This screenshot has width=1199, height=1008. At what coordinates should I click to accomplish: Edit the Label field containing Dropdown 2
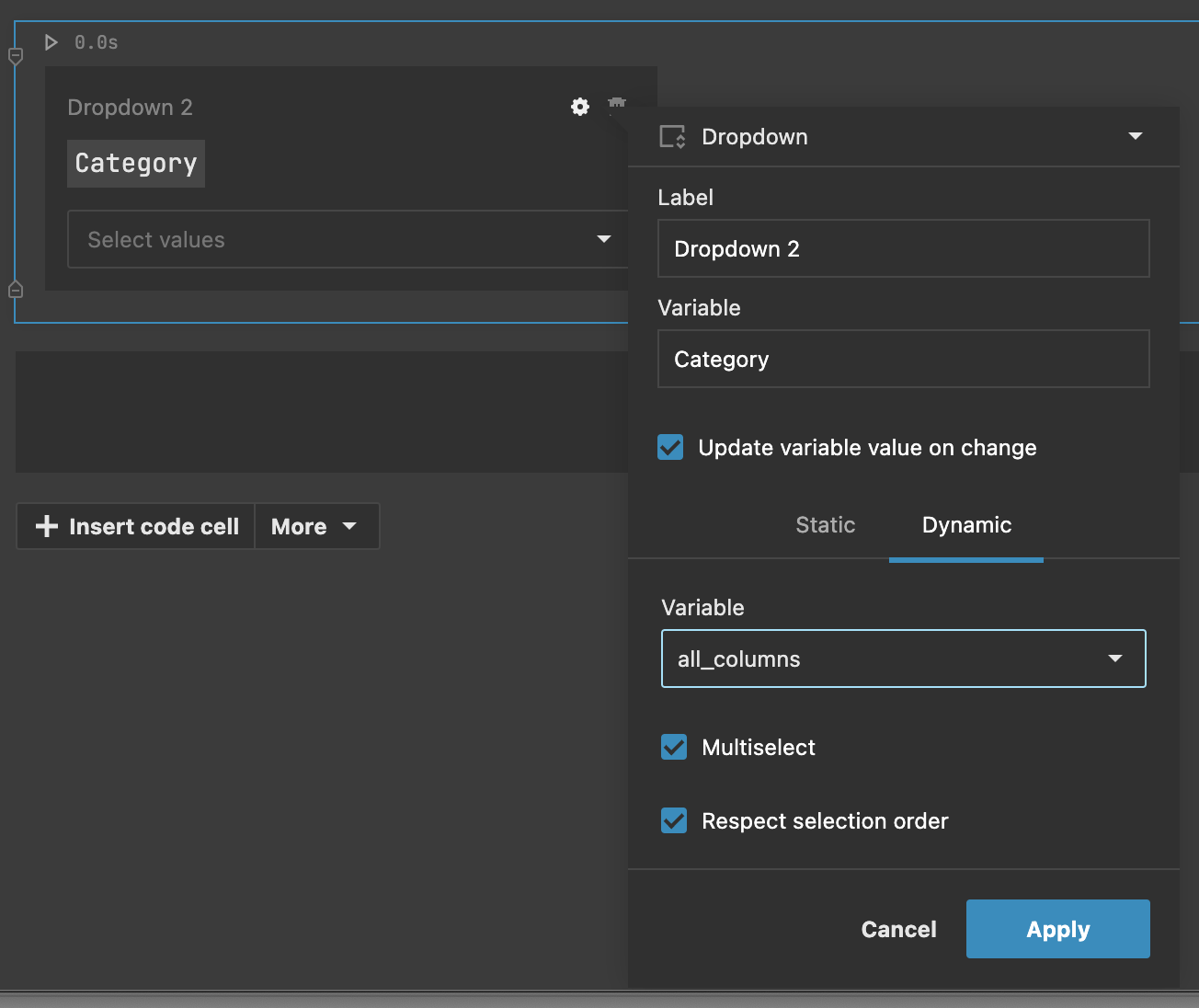click(903, 248)
